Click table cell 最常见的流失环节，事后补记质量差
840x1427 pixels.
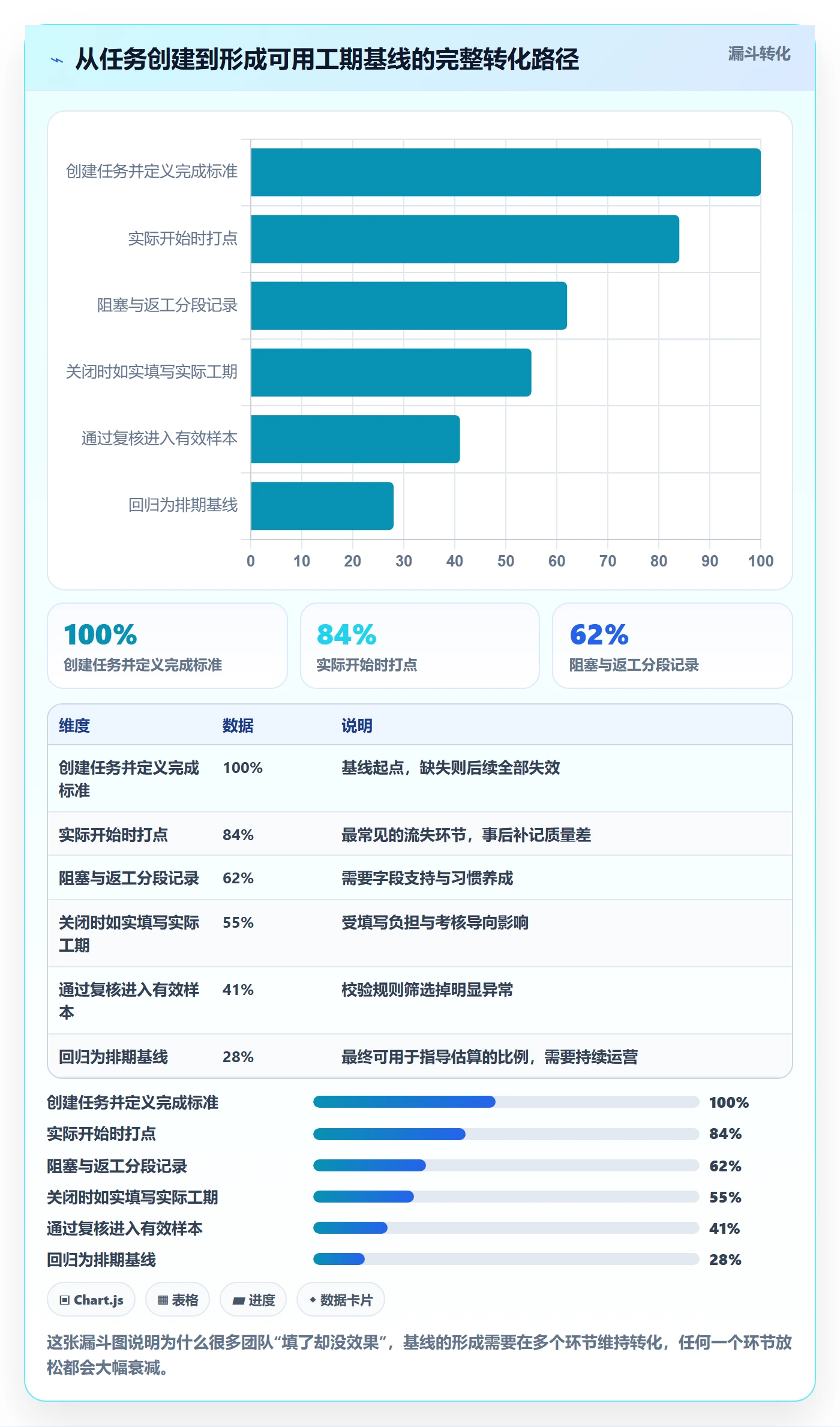coord(466,835)
